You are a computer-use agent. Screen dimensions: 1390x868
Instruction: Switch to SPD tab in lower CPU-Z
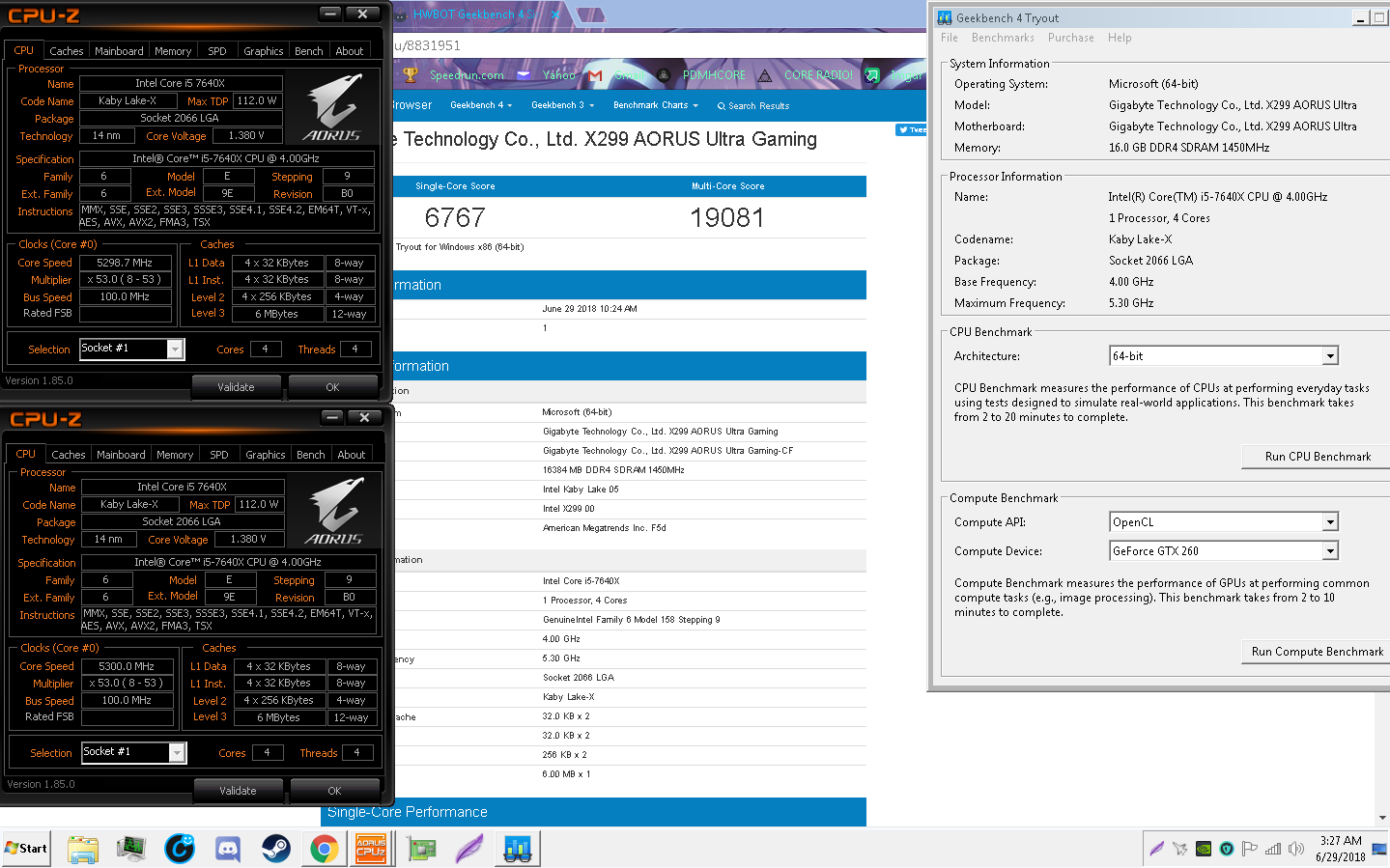219,455
